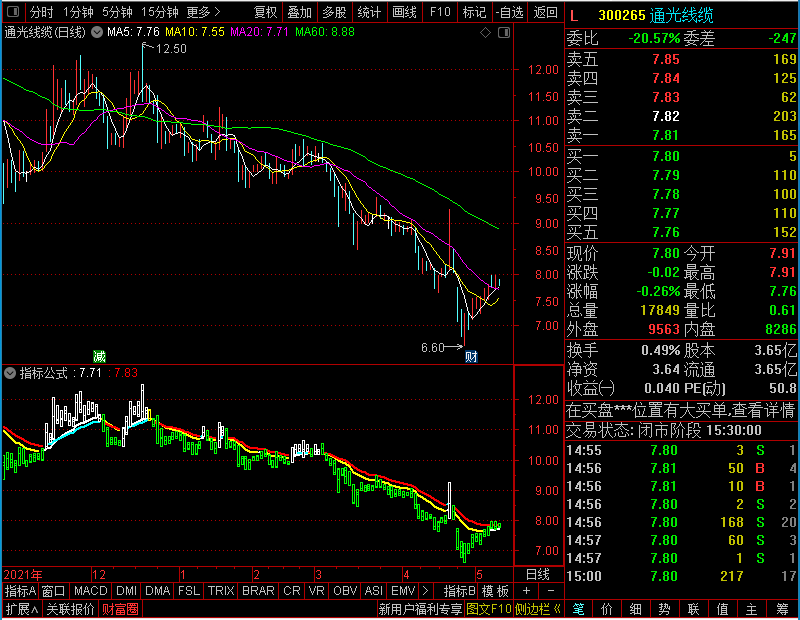Open the 财富圈 tab

(120, 609)
